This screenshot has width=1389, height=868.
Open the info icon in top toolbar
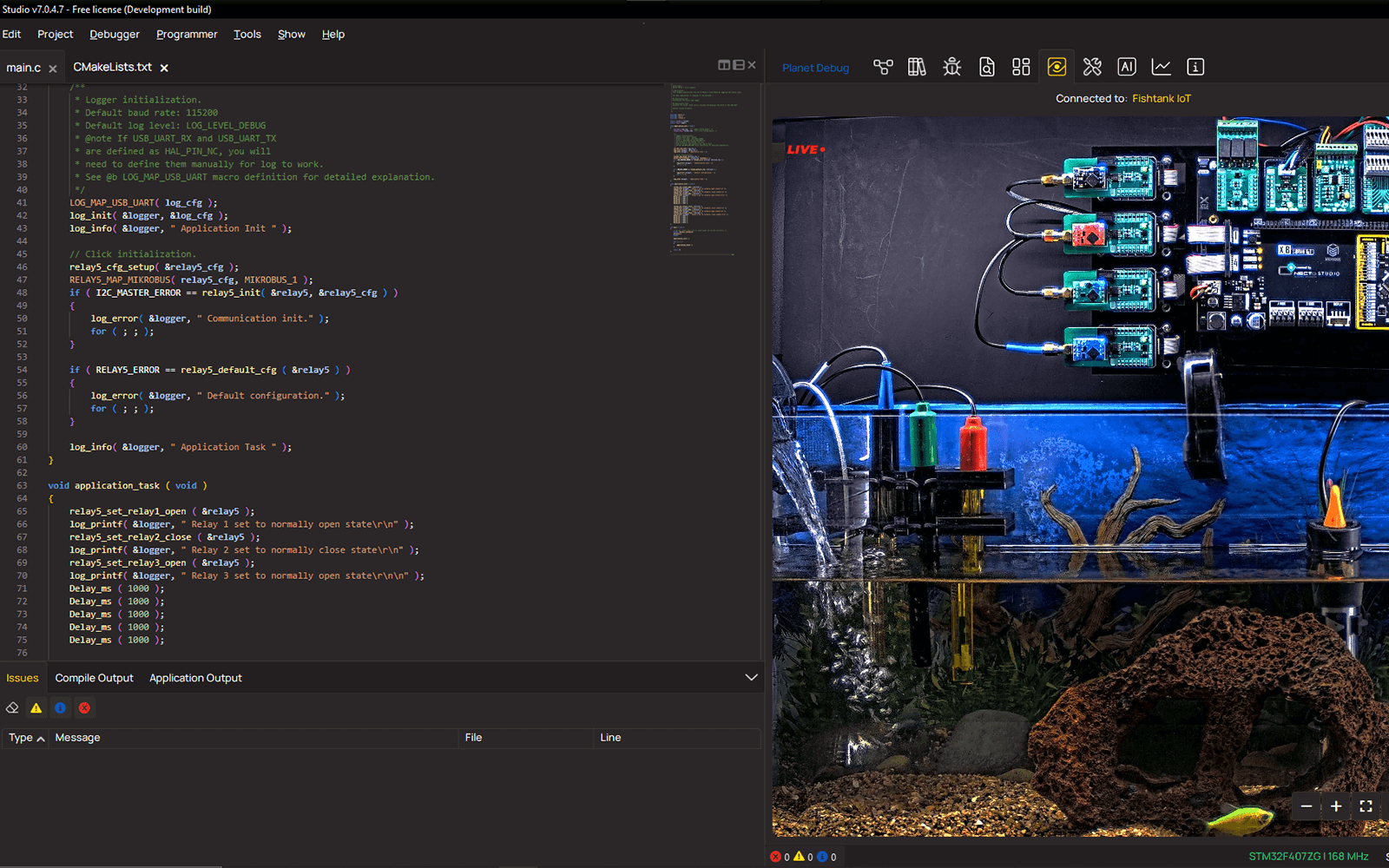click(x=1195, y=67)
